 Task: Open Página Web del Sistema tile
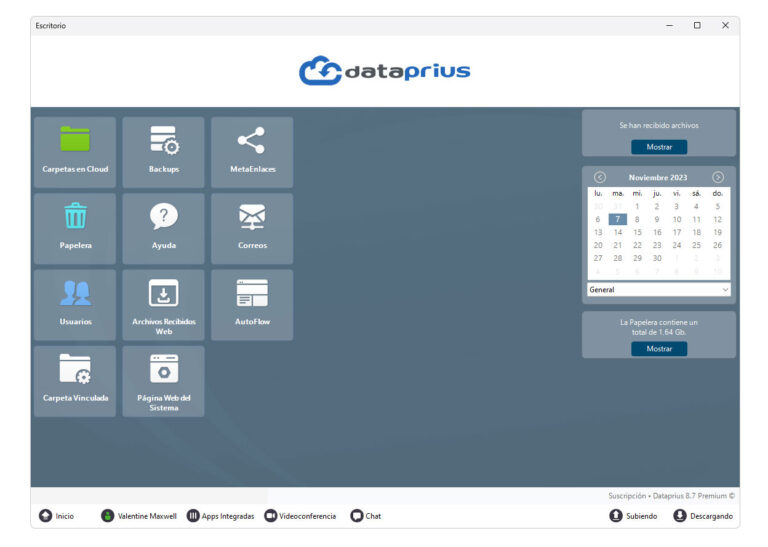pos(164,381)
